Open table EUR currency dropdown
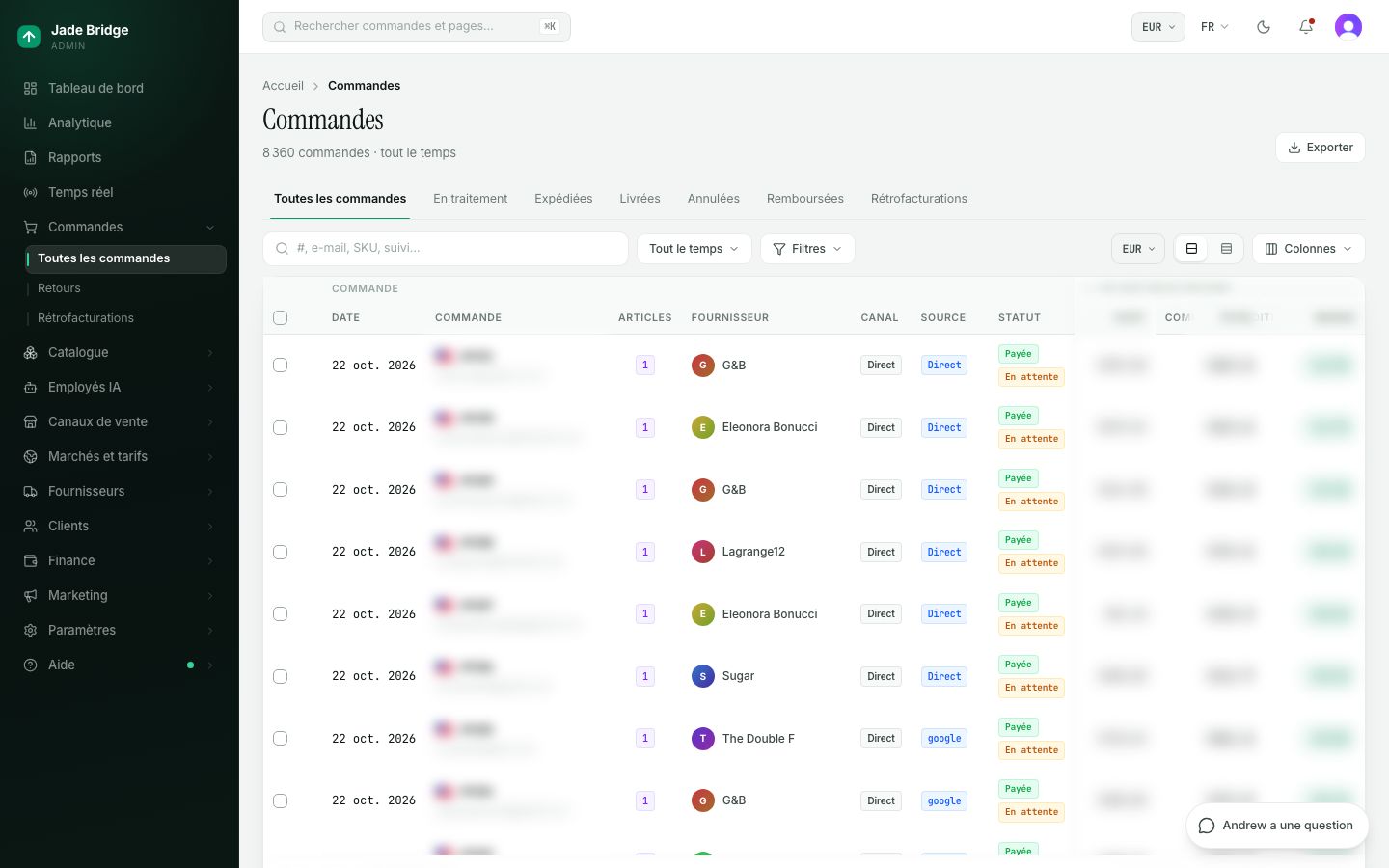The image size is (1389, 868). tap(1138, 249)
